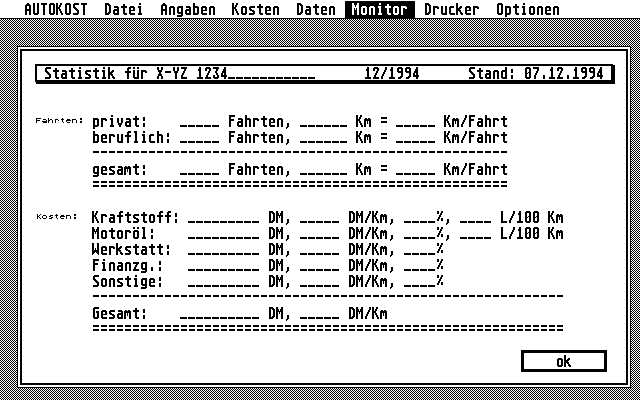
Task: Open the Optionen menu
Action: (x=528, y=9)
